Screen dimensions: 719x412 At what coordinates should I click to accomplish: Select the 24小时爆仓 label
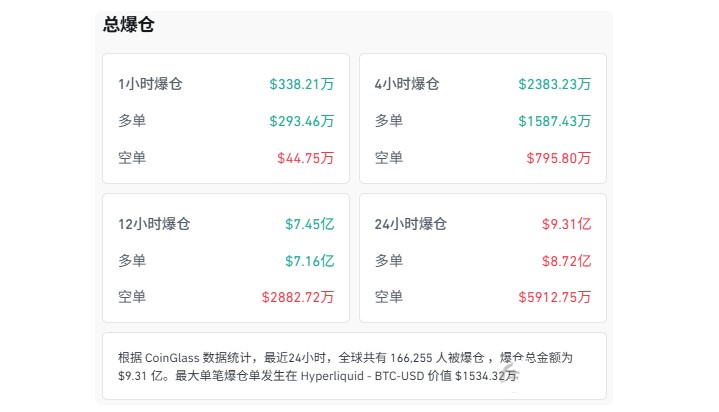tap(410, 224)
